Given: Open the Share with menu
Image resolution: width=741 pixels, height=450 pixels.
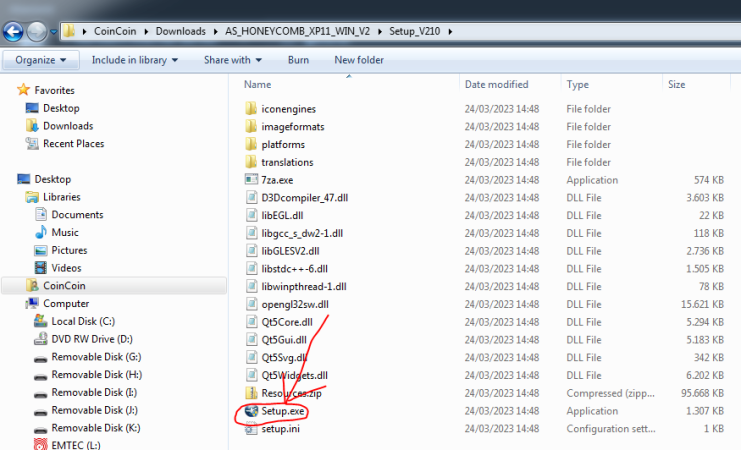Looking at the screenshot, I should pos(233,60).
